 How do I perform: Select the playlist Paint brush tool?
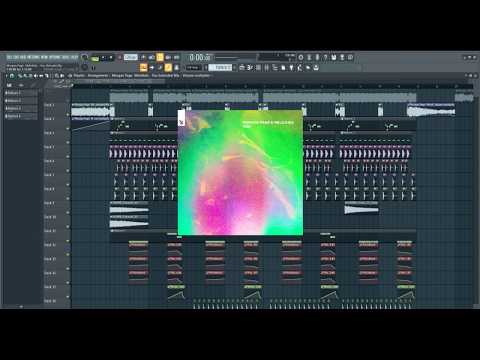pos(24,76)
